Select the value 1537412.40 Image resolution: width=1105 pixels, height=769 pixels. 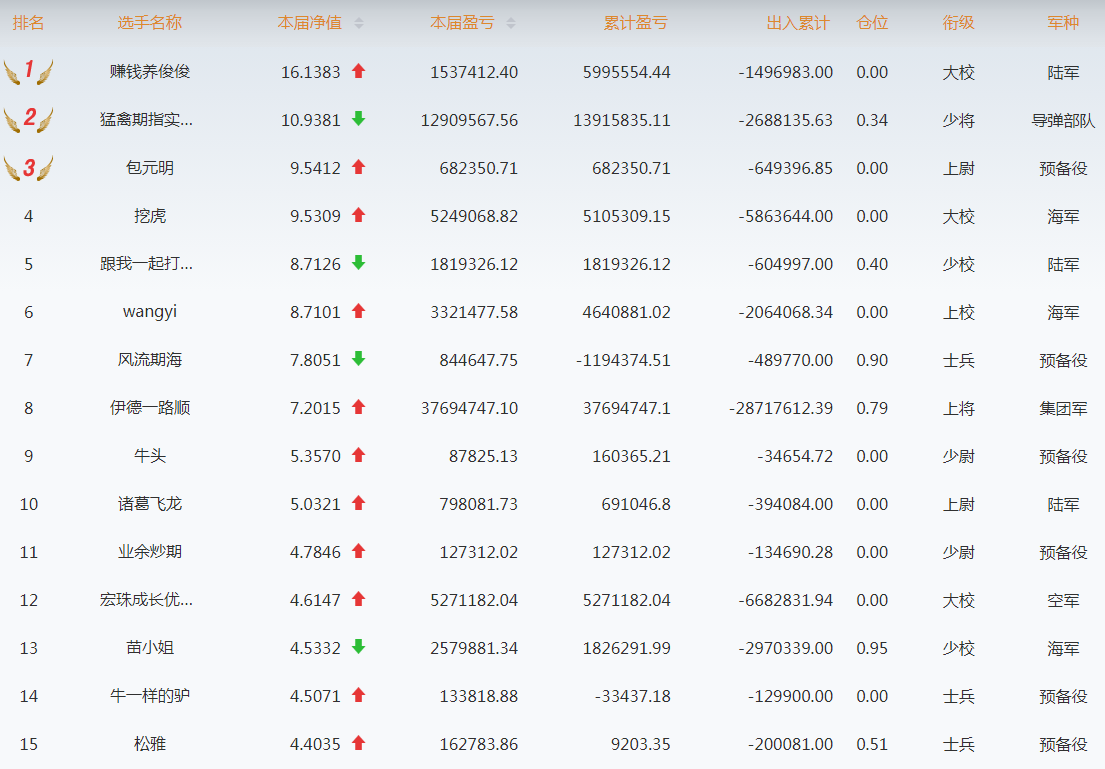[474, 72]
